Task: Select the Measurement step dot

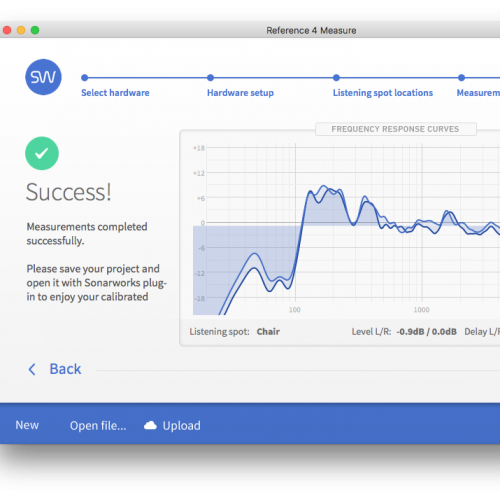Action: pos(462,78)
